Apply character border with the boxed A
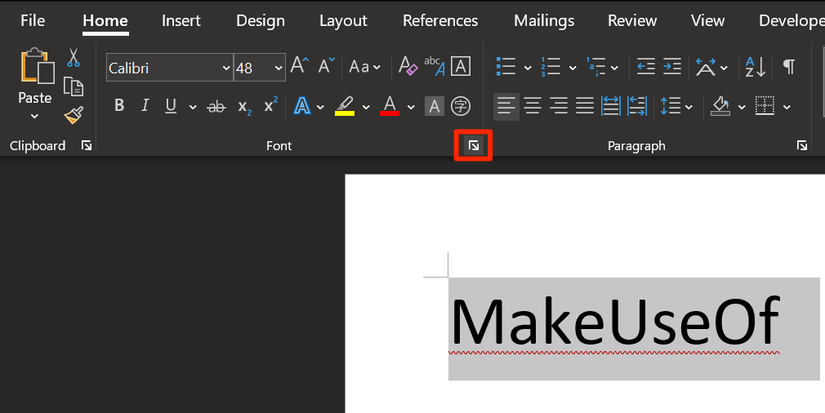 461,67
